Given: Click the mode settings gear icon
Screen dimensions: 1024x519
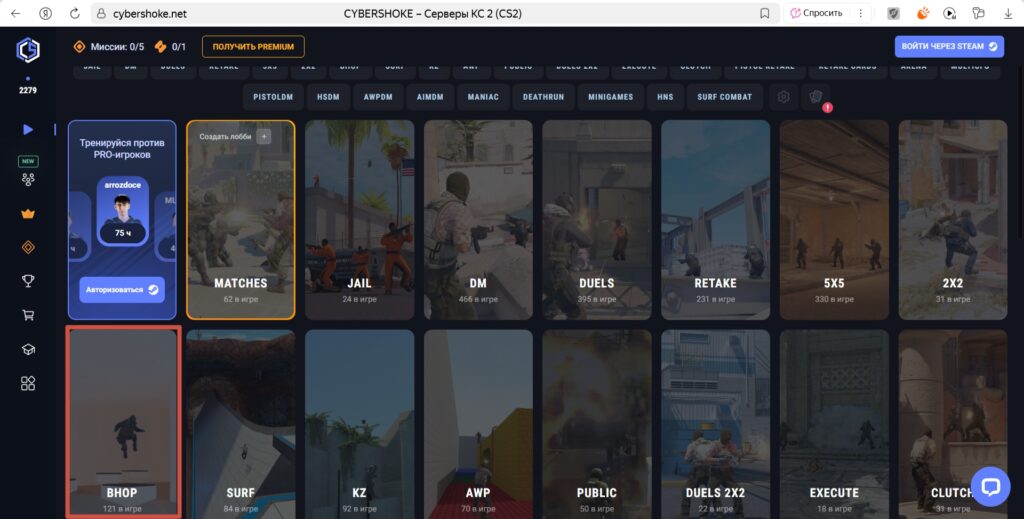Looking at the screenshot, I should 783,97.
